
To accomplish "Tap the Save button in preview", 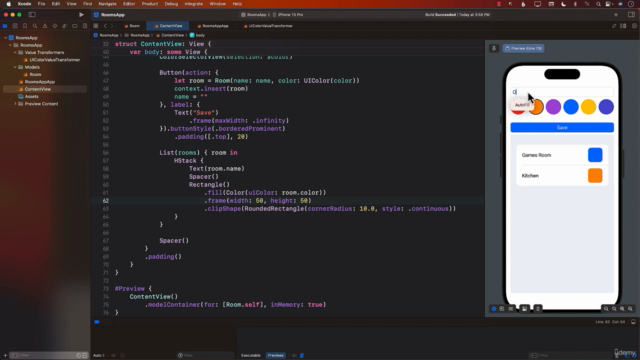I will coord(562,127).
